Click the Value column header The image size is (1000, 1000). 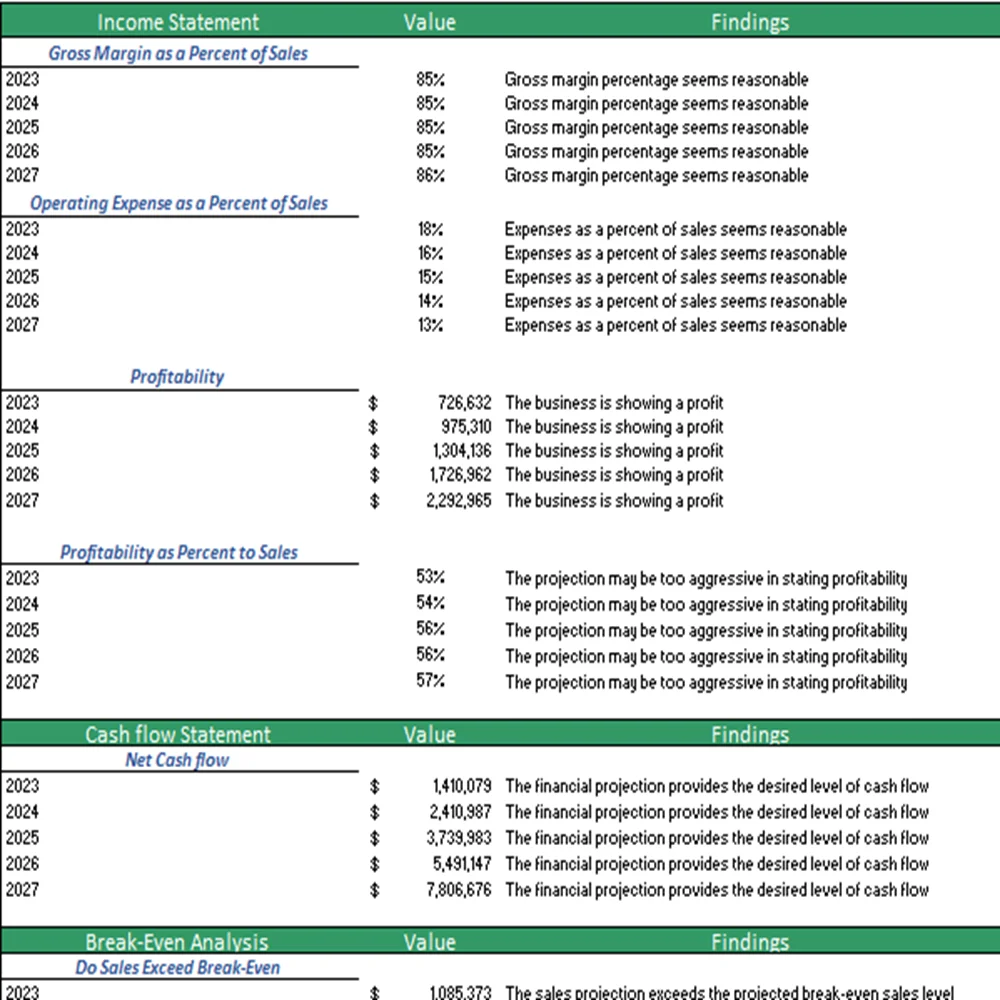pyautogui.click(x=429, y=22)
